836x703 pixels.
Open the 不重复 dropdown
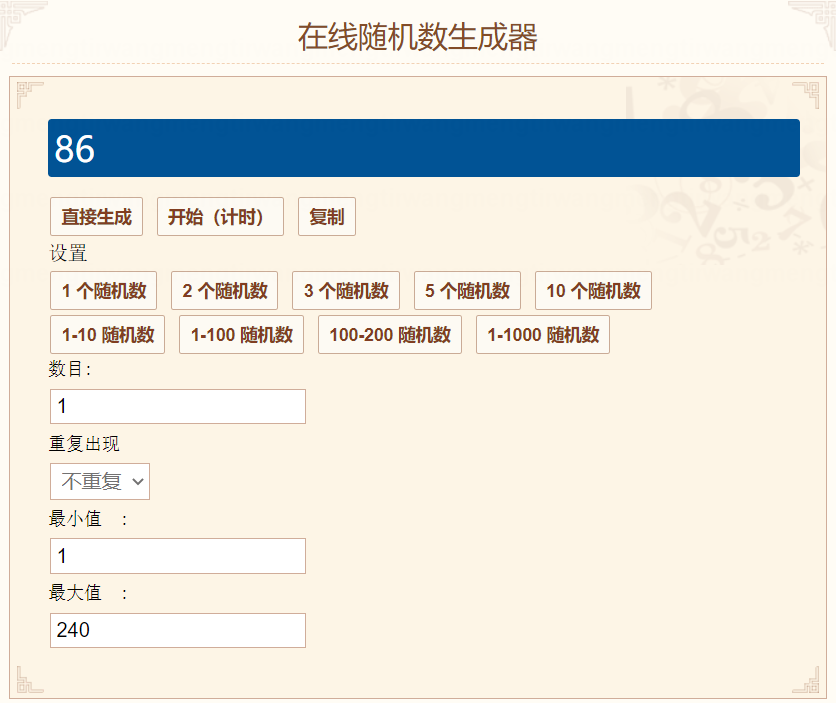100,481
